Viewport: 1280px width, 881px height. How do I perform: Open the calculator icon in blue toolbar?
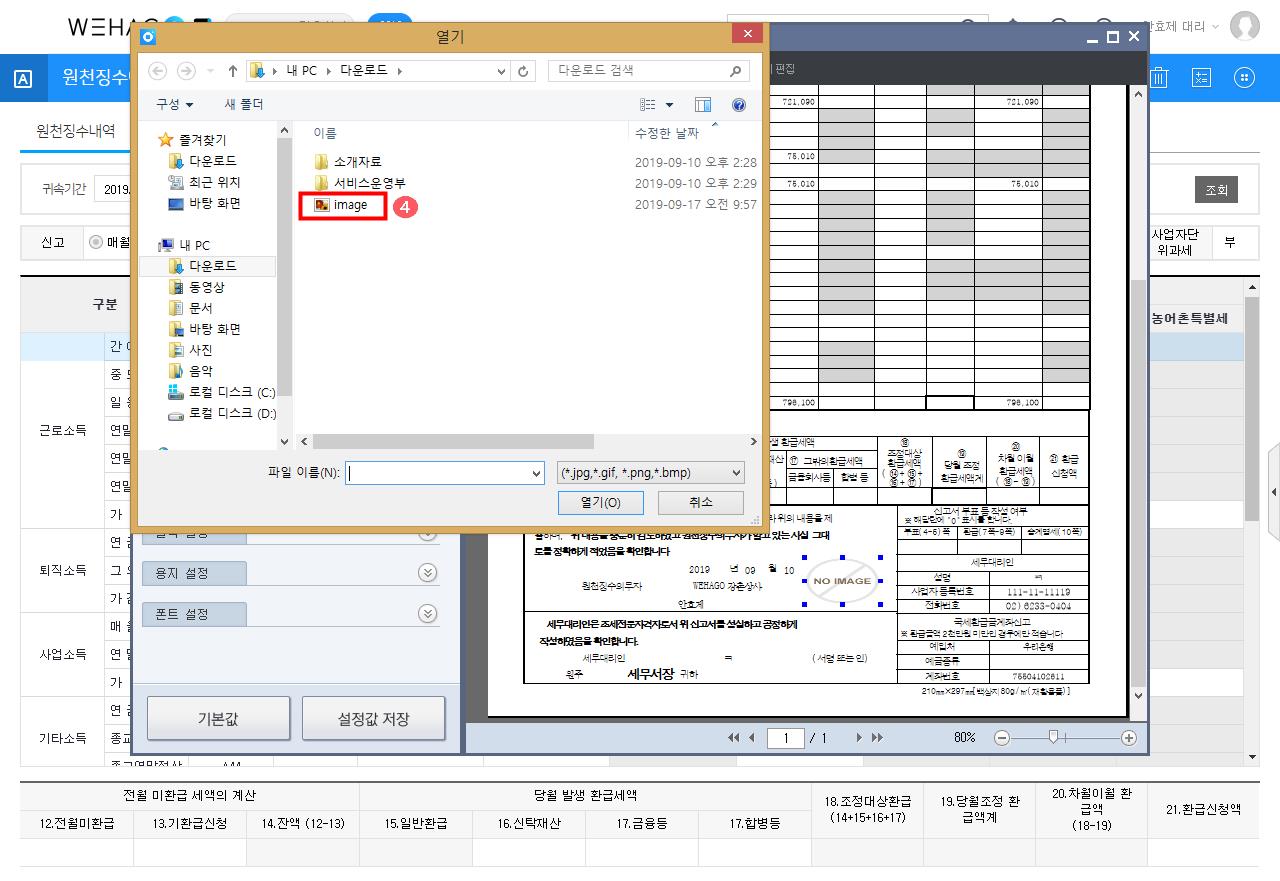pos(1202,78)
